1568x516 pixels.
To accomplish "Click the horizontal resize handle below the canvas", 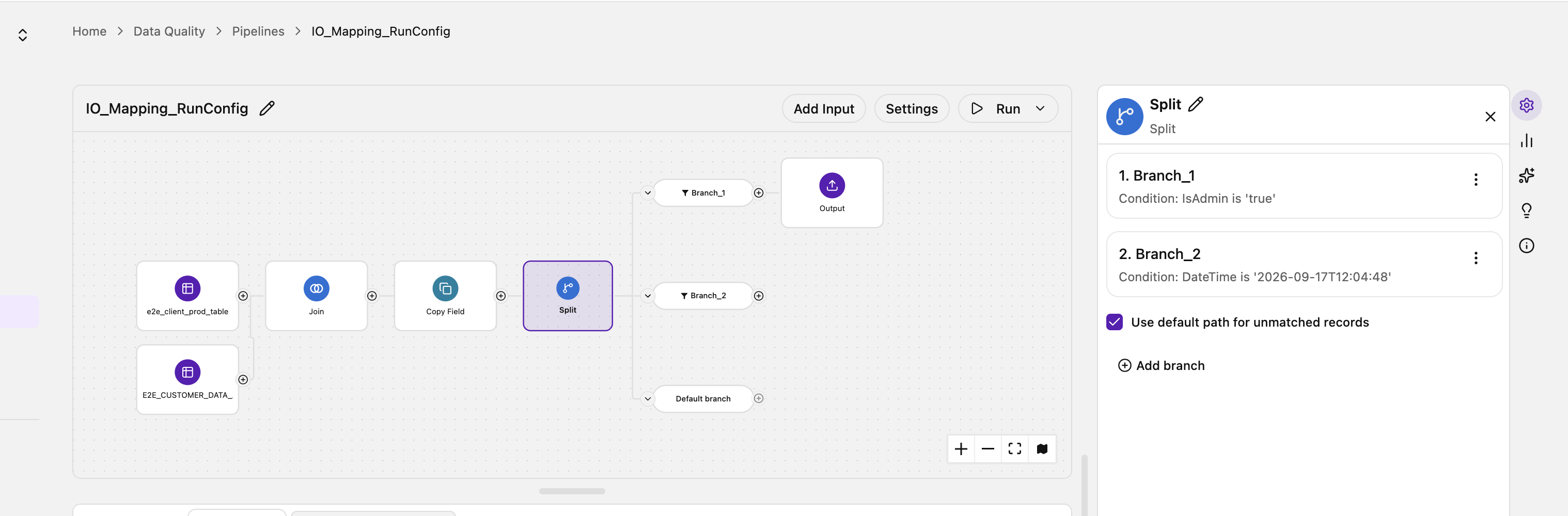I will click(x=572, y=491).
